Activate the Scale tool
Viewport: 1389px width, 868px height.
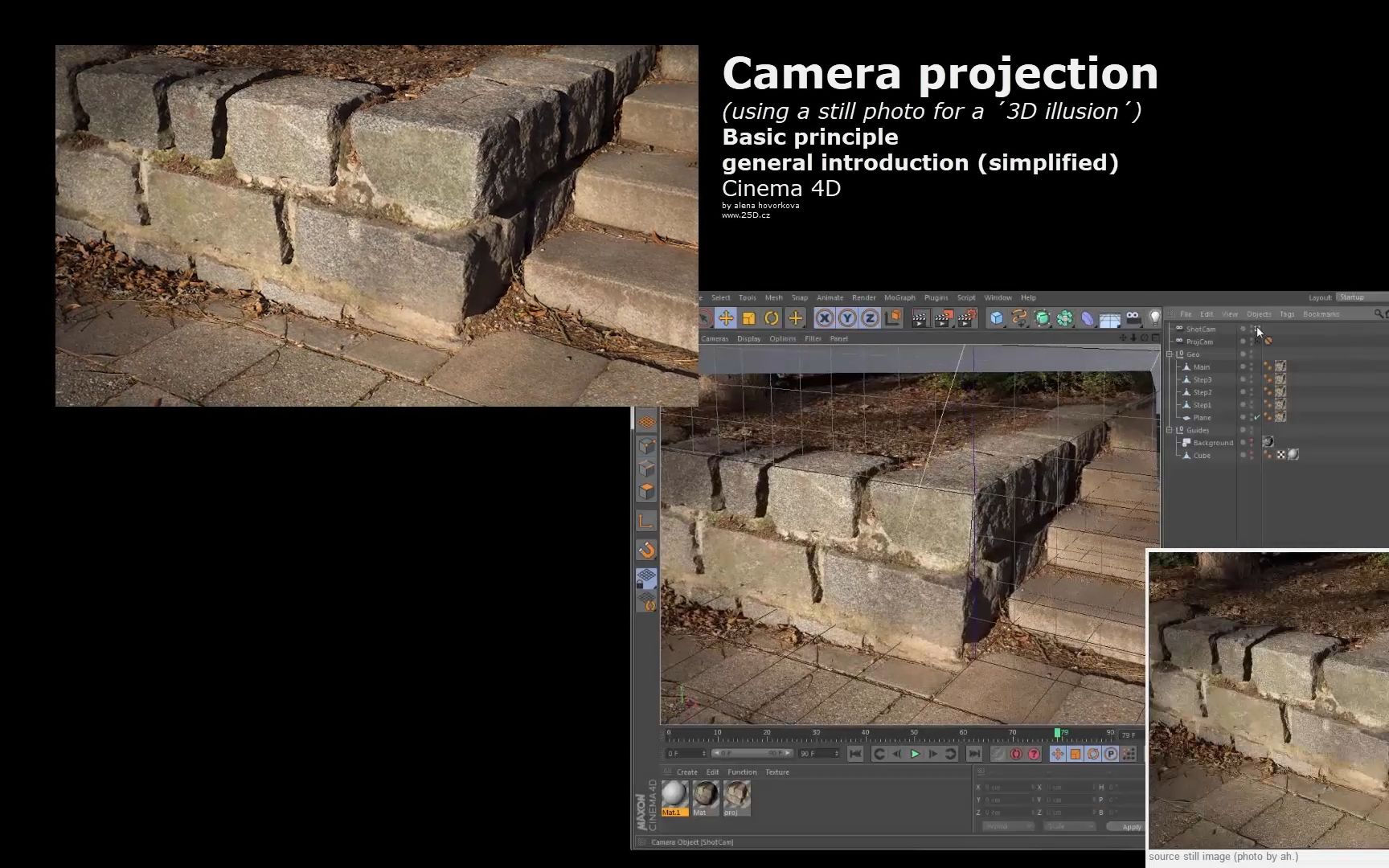pyautogui.click(x=749, y=318)
